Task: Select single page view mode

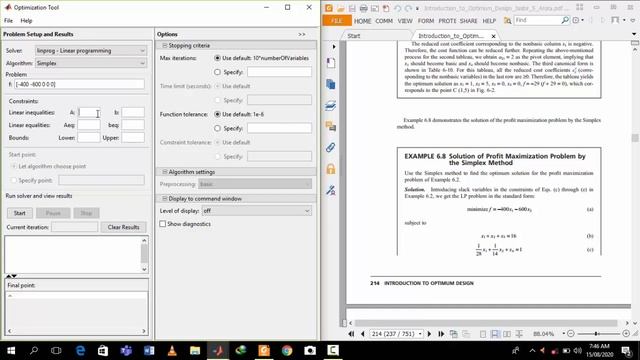Action: point(483,334)
